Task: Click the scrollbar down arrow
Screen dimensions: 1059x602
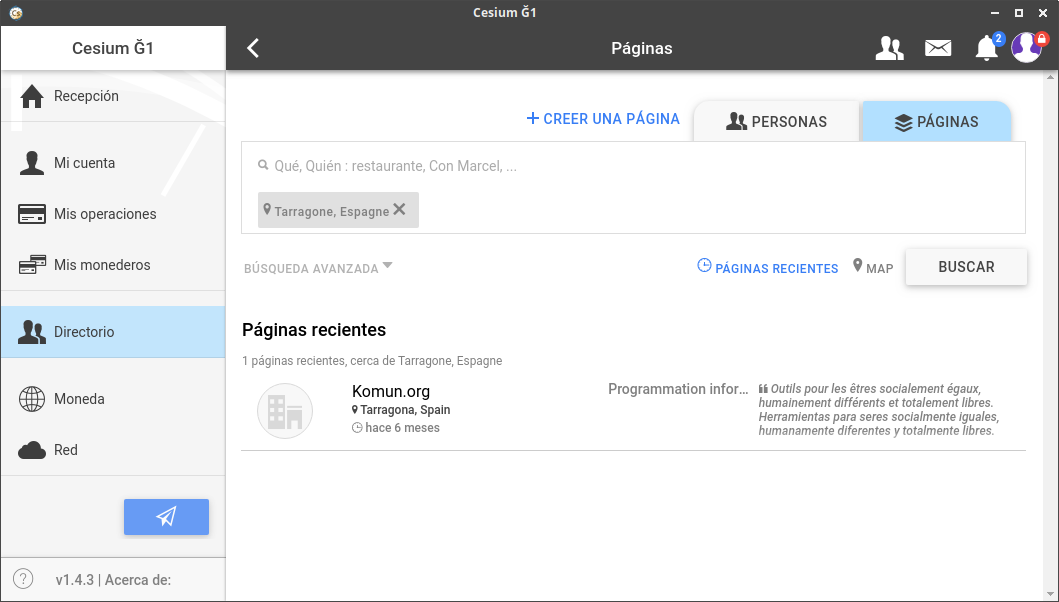Action: (x=1048, y=593)
